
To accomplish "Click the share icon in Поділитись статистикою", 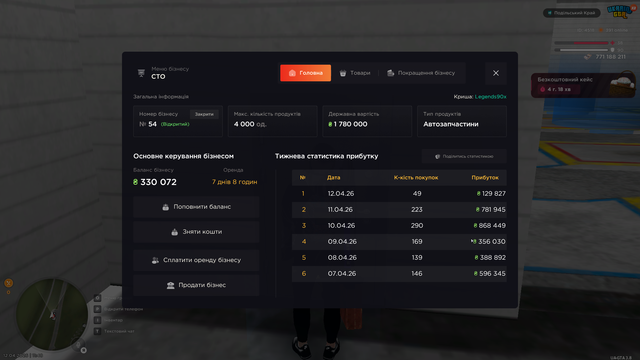I will pos(438,156).
